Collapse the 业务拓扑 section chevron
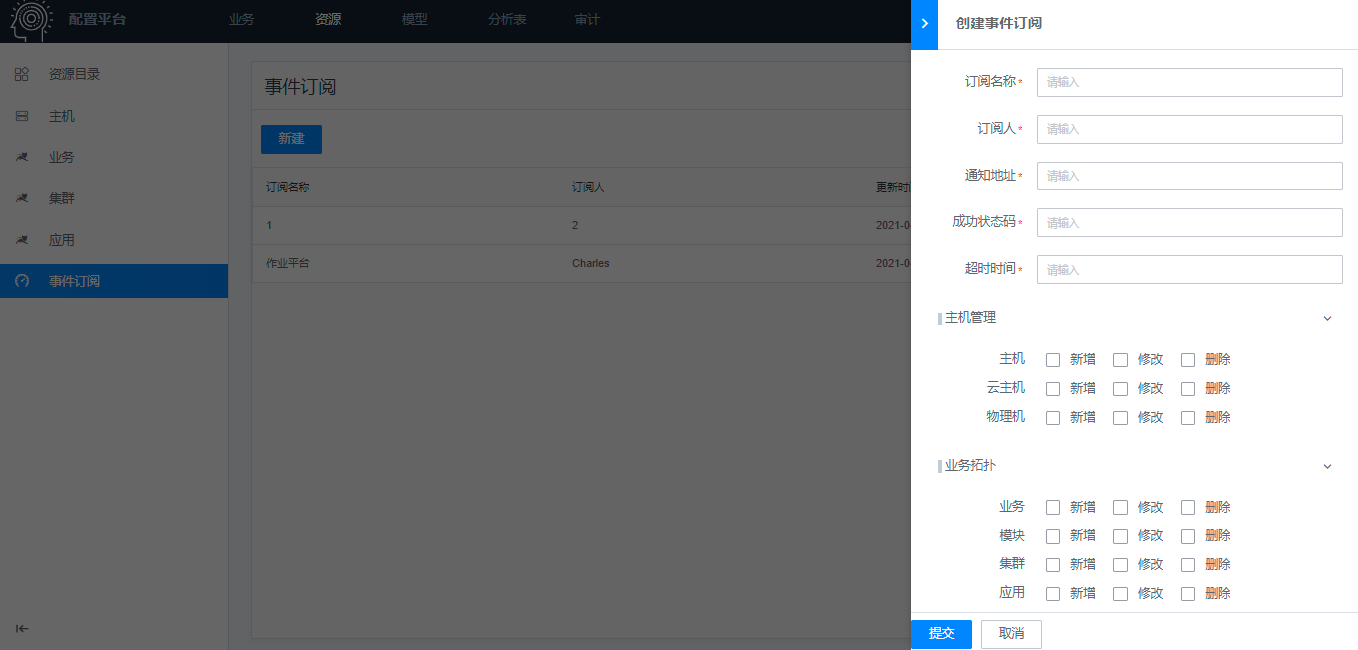The width and height of the screenshot is (1358, 650). coord(1328,467)
